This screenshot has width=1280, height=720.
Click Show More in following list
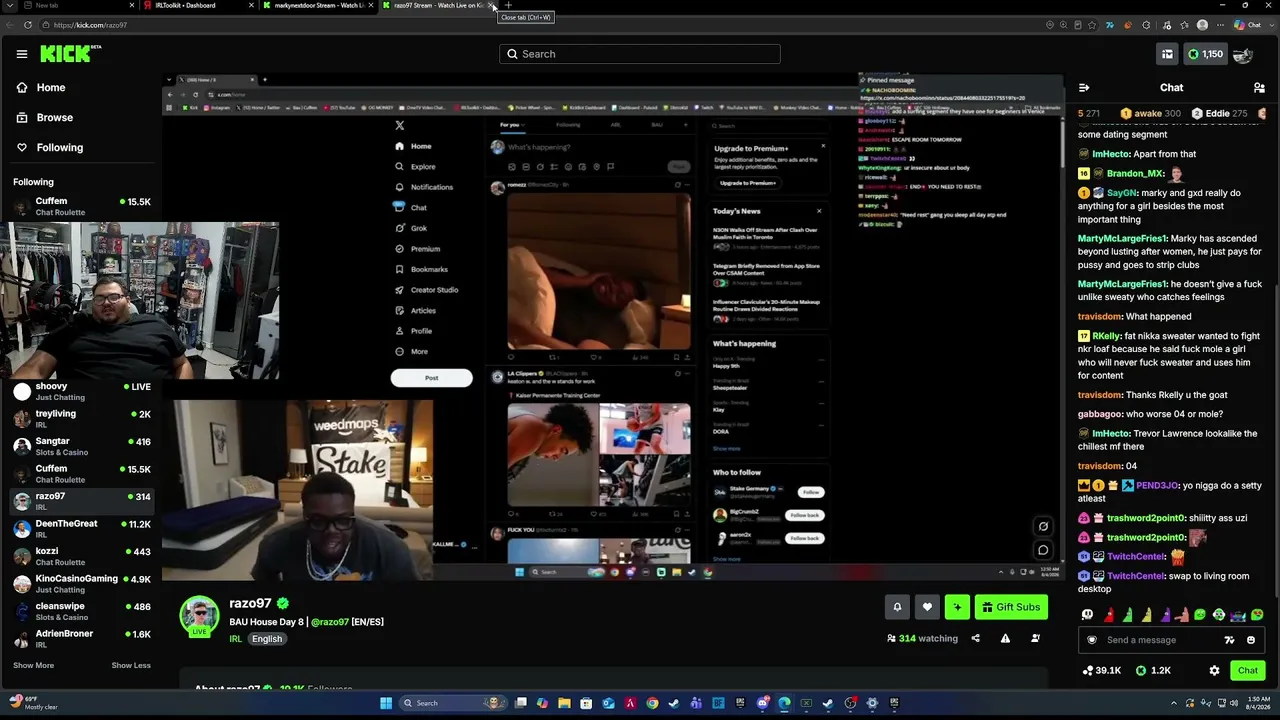tap(33, 666)
